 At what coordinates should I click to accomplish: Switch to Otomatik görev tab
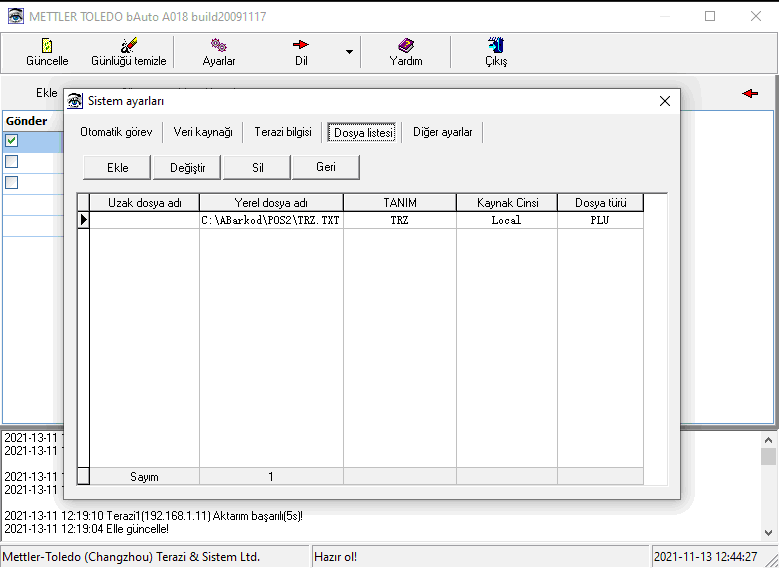[116, 132]
